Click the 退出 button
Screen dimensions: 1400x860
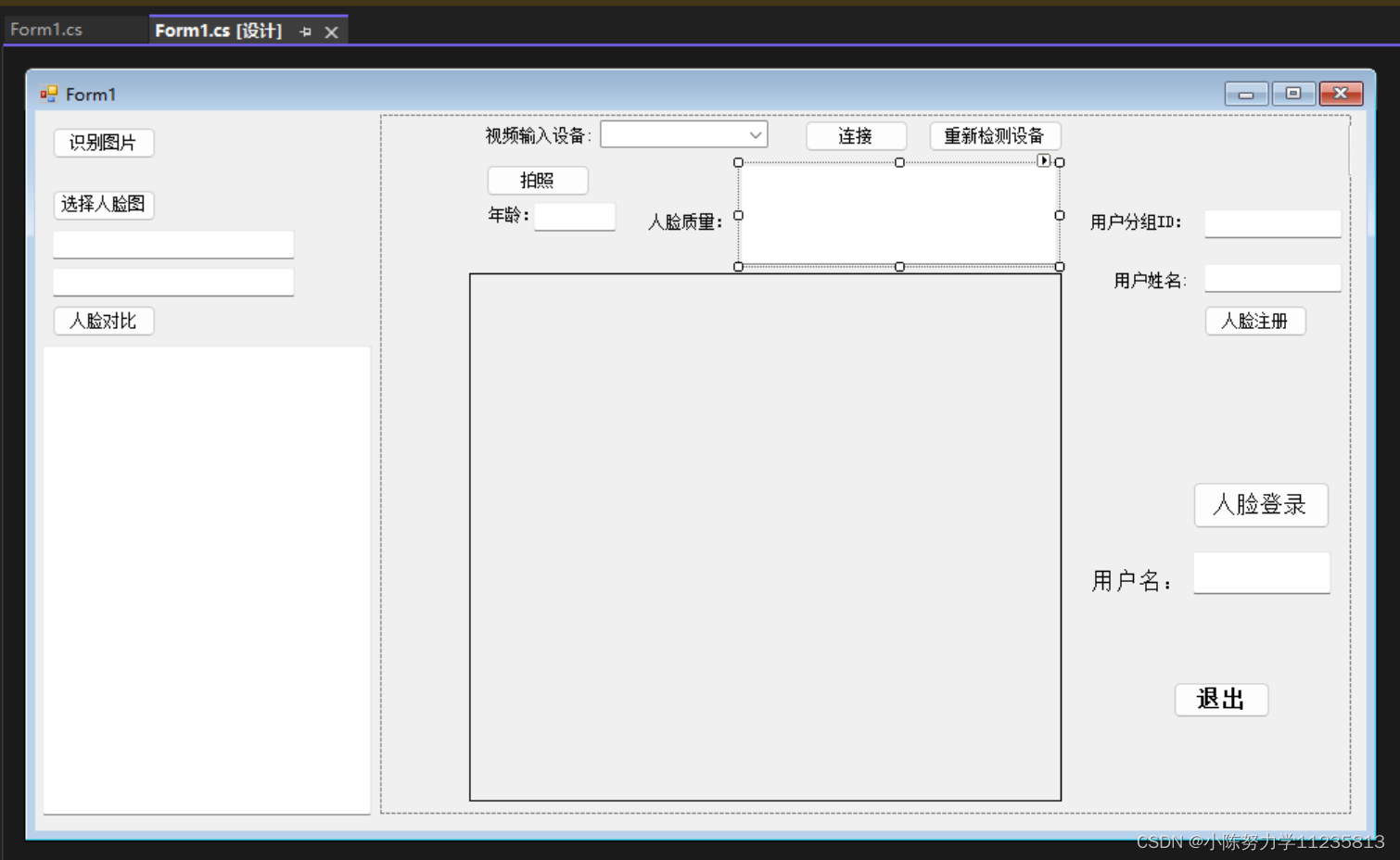[1221, 700]
